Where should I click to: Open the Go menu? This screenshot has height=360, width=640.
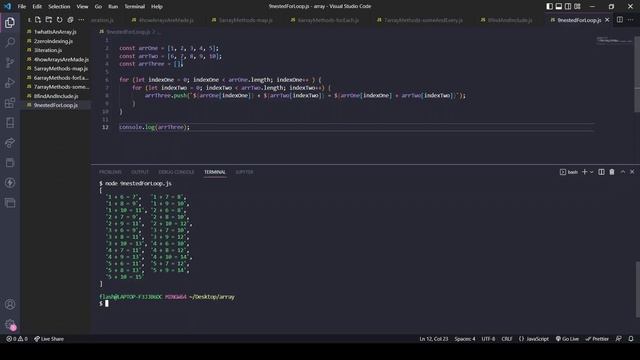[x=98, y=6]
